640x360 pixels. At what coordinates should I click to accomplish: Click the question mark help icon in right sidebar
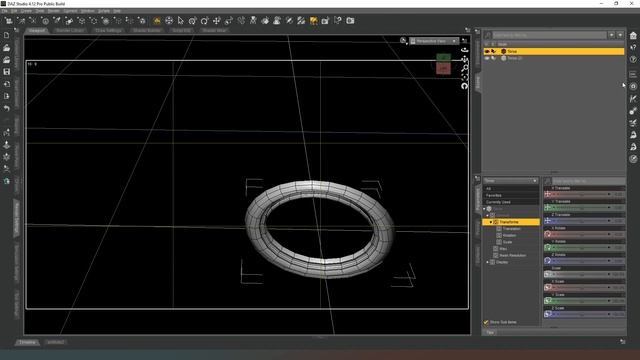633,60
